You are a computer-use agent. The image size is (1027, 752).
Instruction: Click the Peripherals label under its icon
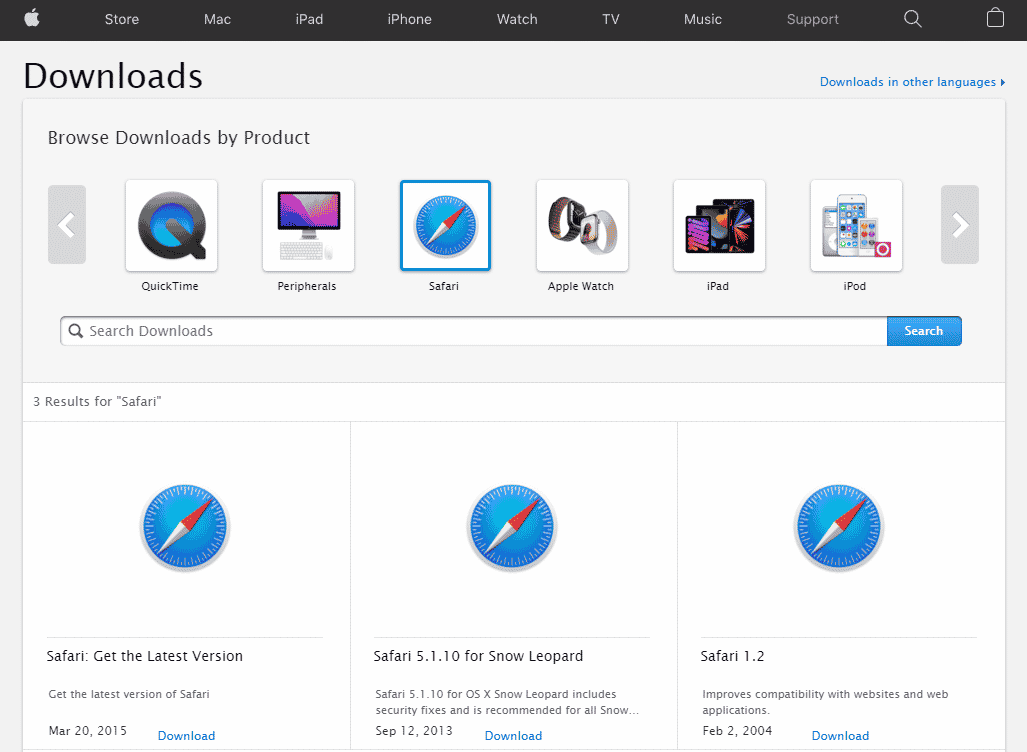(307, 286)
